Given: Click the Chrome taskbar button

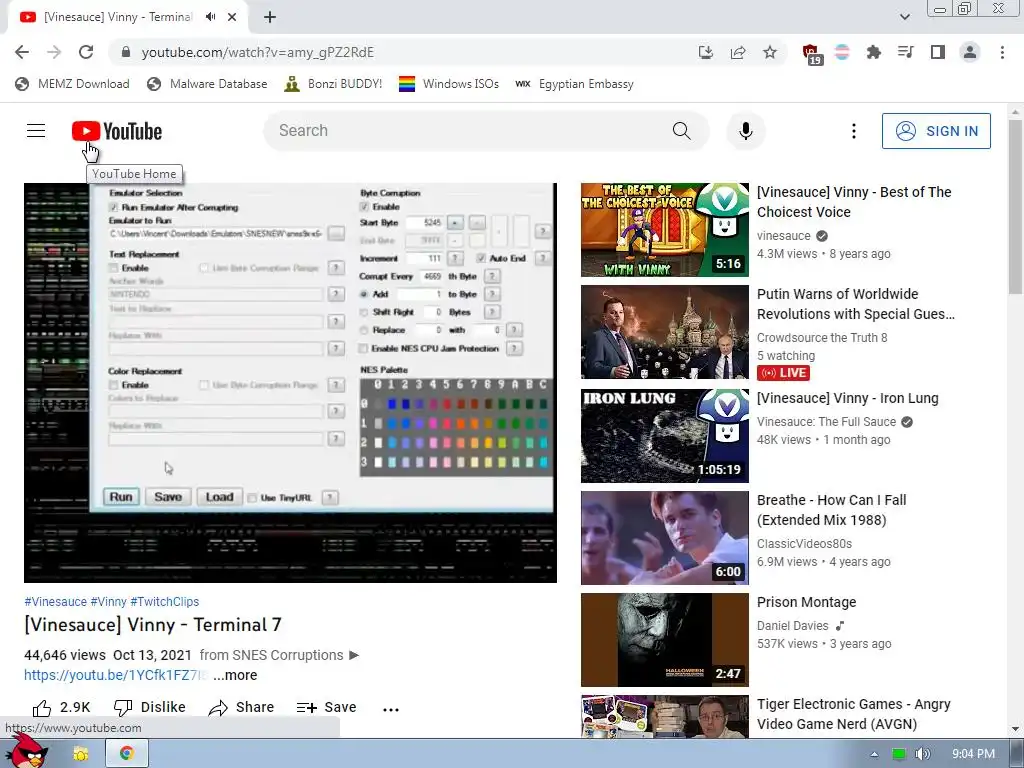Looking at the screenshot, I should pos(127,754).
